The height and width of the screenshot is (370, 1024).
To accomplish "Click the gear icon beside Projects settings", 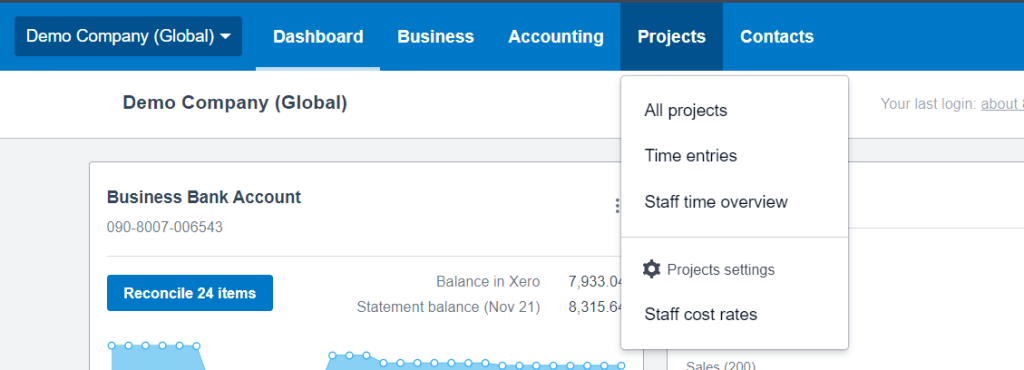I will click(651, 270).
